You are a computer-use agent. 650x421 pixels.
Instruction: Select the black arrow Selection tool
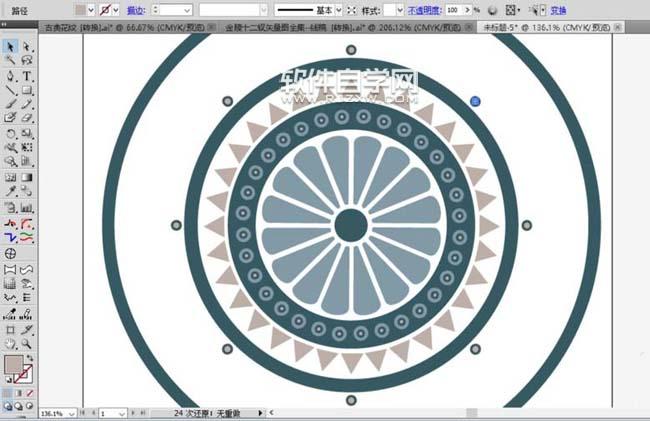coord(10,46)
